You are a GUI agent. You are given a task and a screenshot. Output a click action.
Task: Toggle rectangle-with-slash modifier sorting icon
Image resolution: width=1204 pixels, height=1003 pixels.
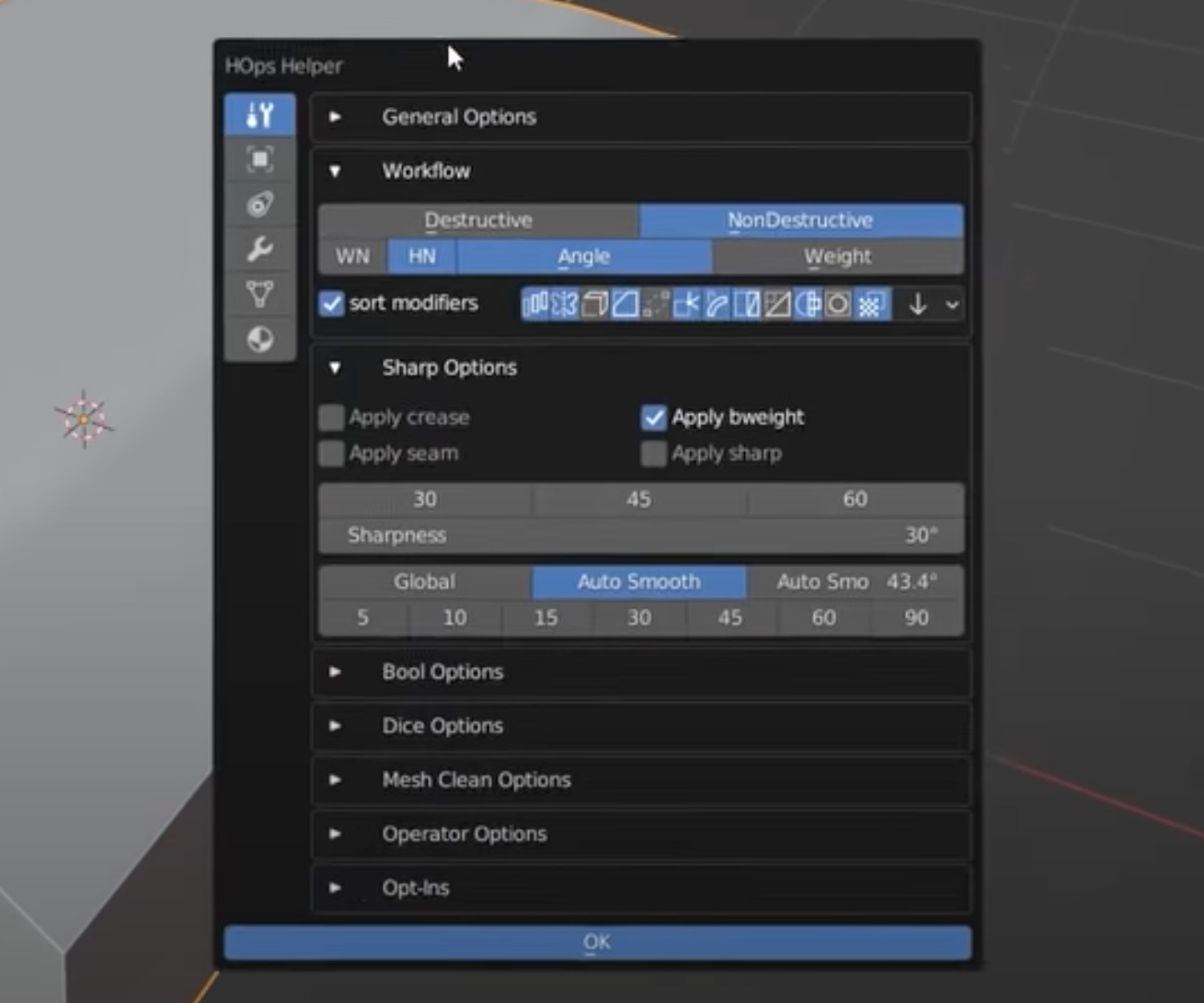pos(747,304)
